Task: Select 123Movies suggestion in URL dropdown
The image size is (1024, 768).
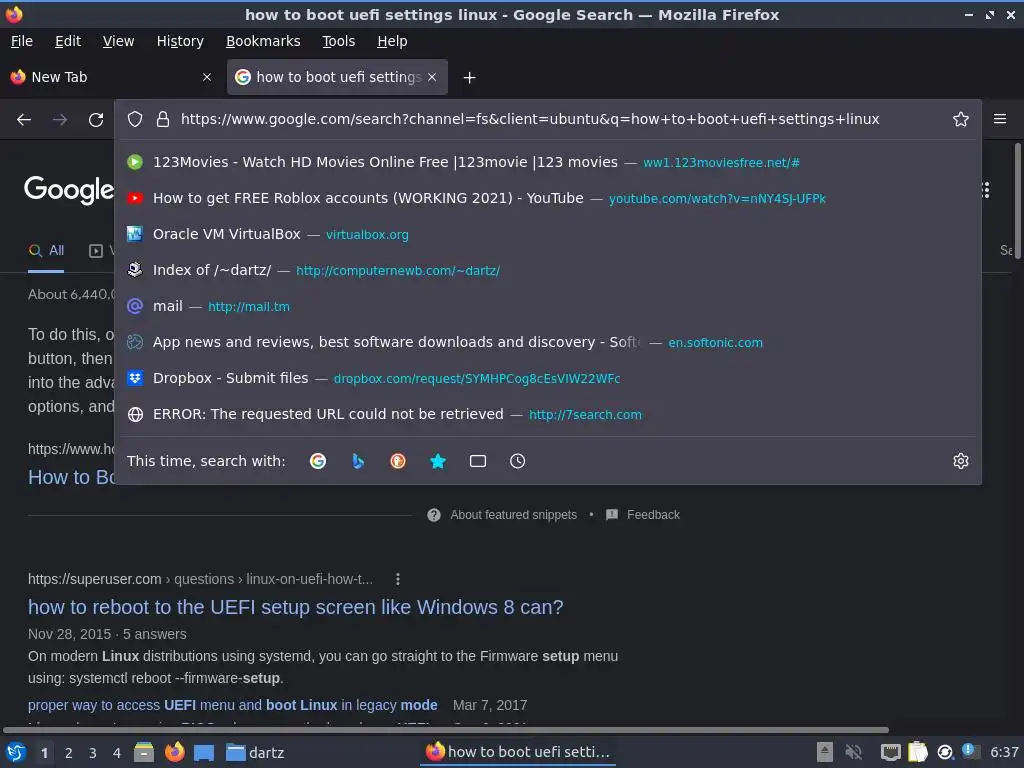Action: (547, 162)
